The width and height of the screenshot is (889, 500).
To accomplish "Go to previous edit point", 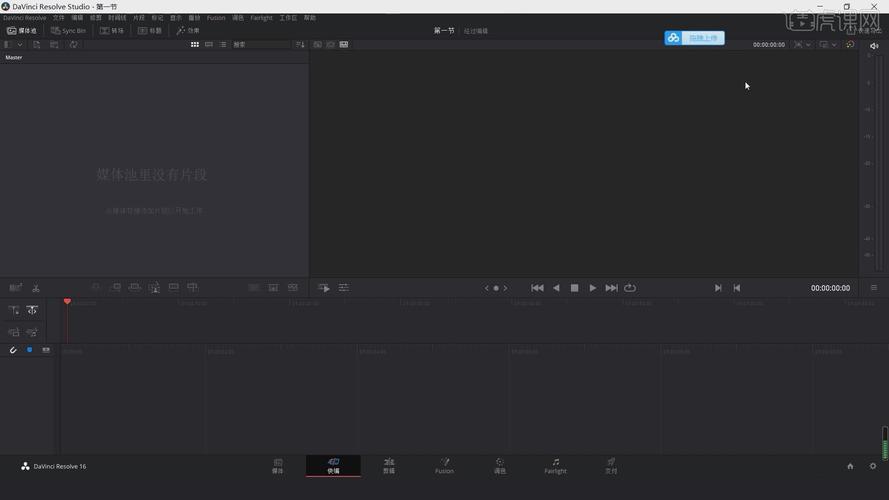I will [x=736, y=288].
